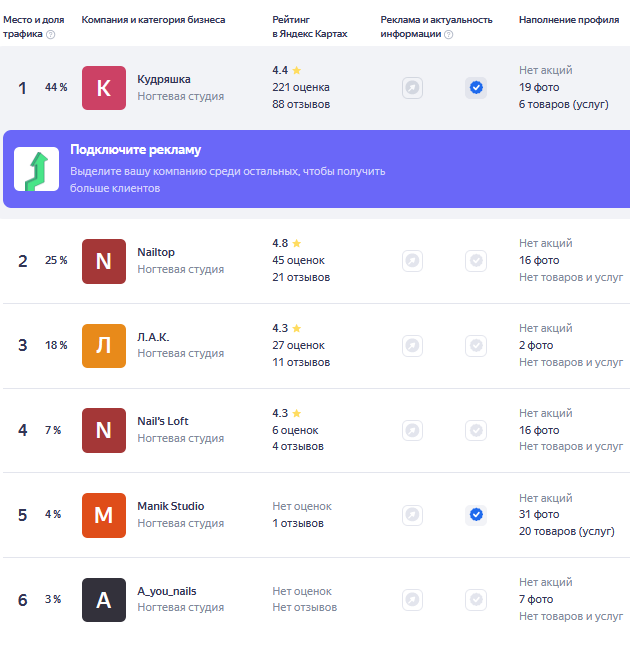Click the advertising rocket icon for Nail's Loft
The image size is (630, 658).
tap(412, 430)
